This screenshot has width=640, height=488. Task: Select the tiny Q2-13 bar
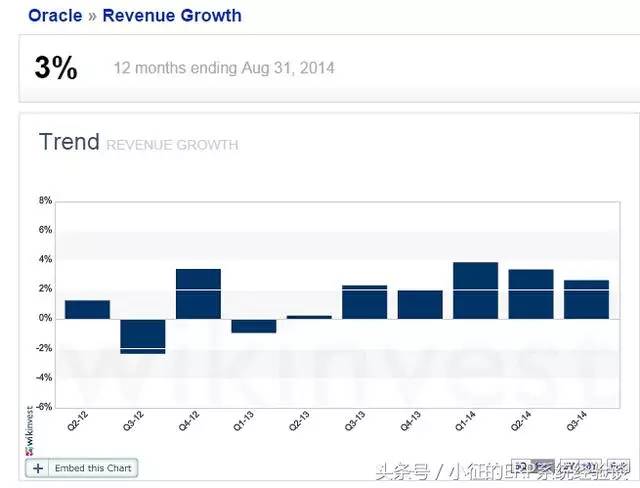309,317
